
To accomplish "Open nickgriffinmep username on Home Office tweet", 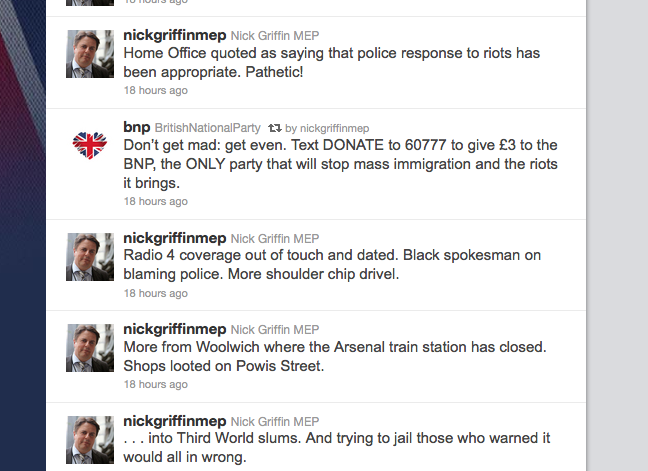I will (x=174, y=37).
